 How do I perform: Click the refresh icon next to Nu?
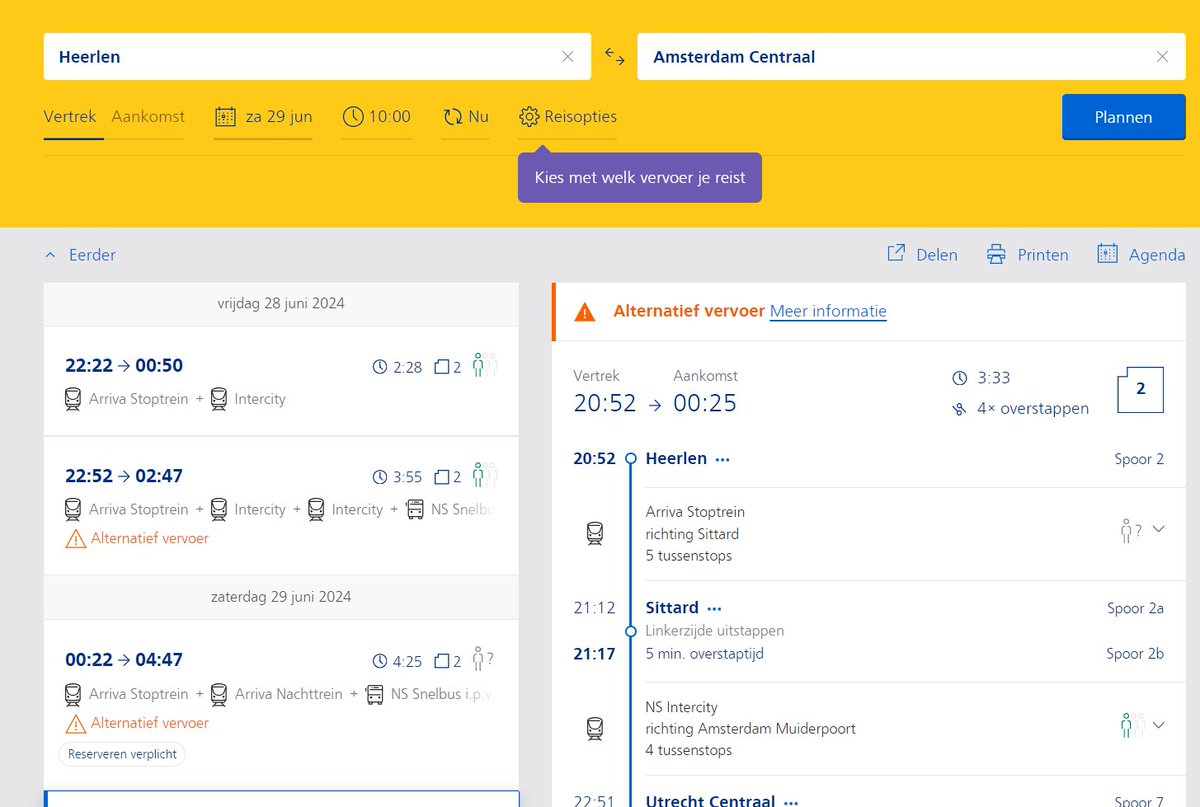click(452, 117)
